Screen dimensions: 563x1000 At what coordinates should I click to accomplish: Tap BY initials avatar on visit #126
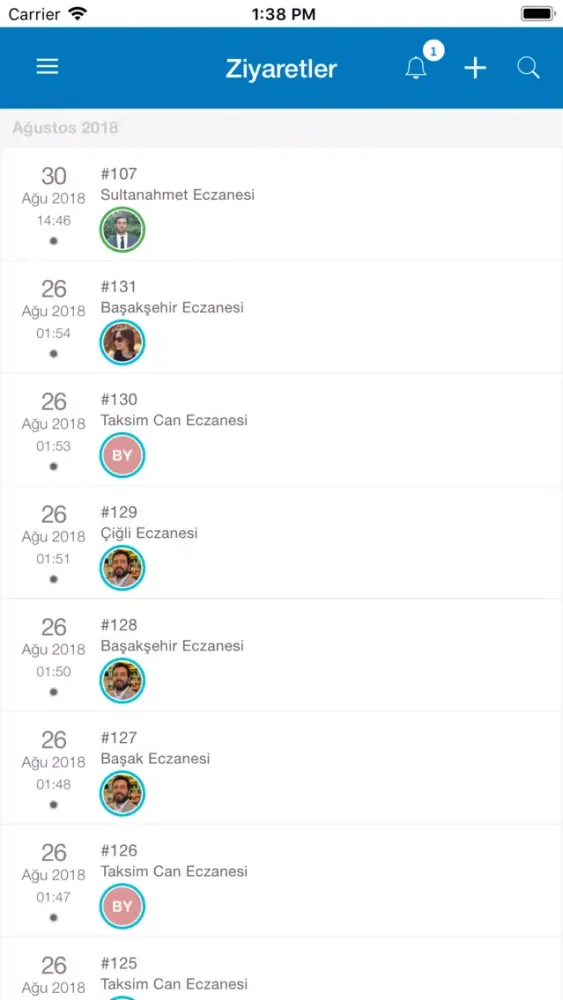[x=122, y=906]
